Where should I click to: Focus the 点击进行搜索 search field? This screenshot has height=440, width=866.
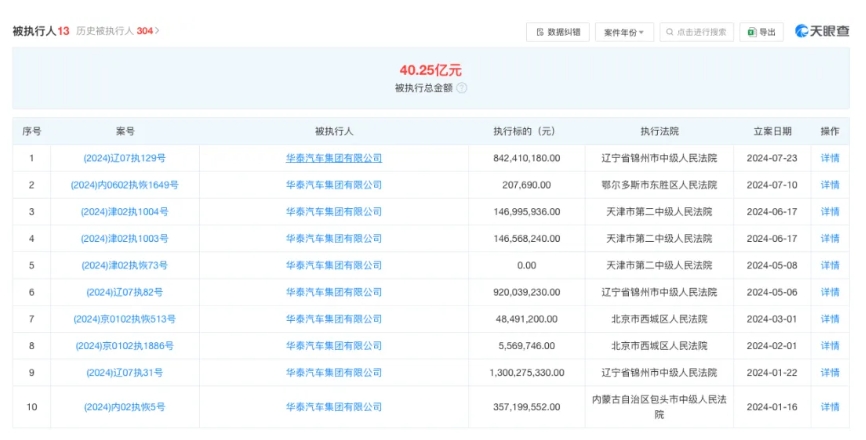(x=696, y=32)
